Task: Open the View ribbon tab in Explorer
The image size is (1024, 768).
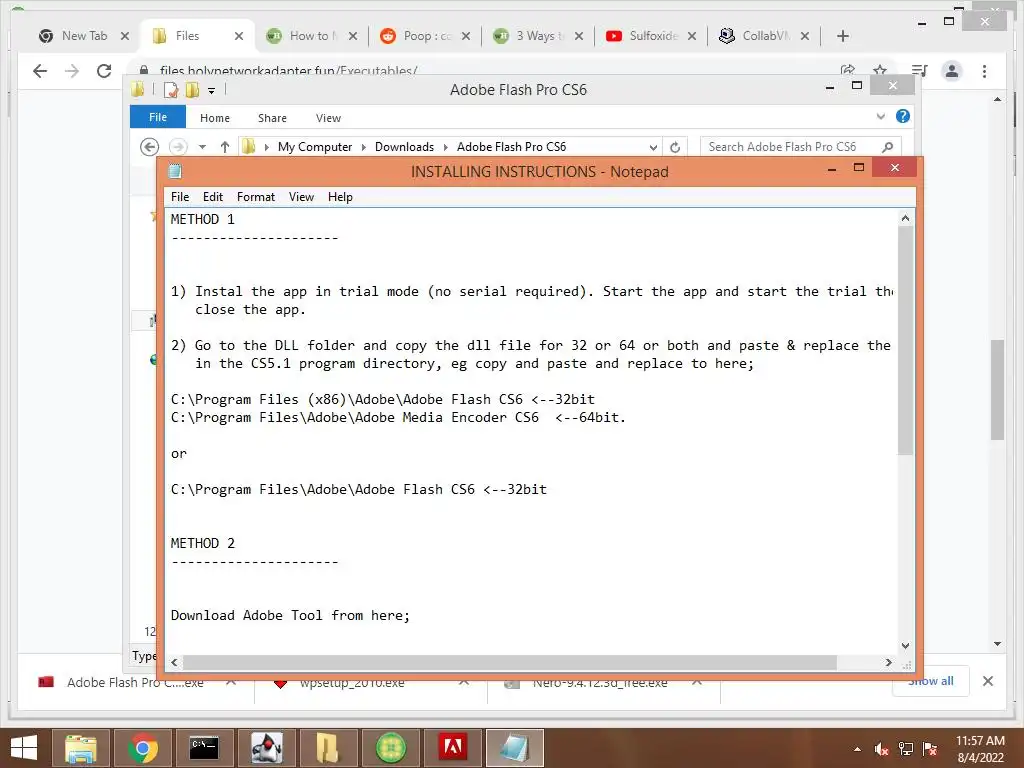Action: (x=328, y=118)
